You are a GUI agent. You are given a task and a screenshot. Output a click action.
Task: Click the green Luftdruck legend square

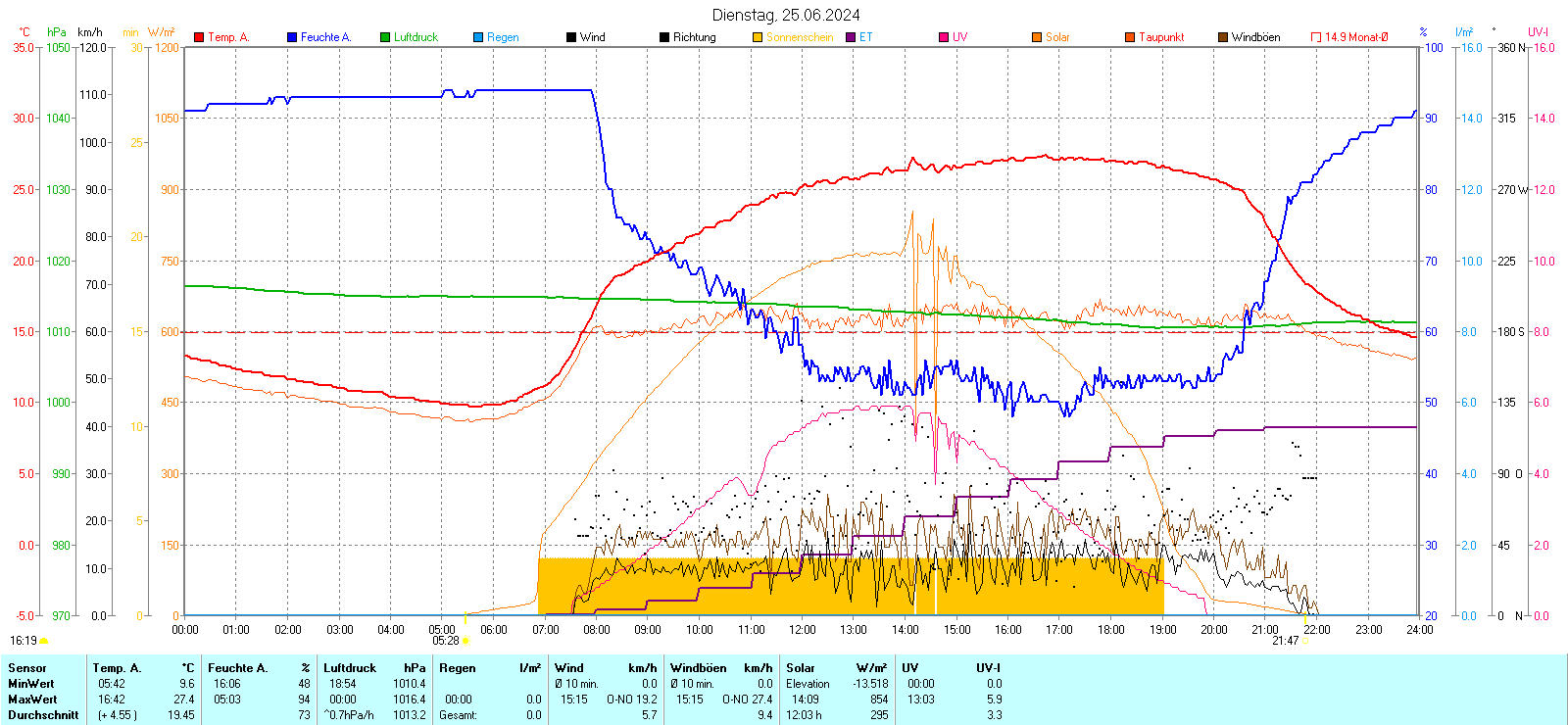click(x=385, y=37)
